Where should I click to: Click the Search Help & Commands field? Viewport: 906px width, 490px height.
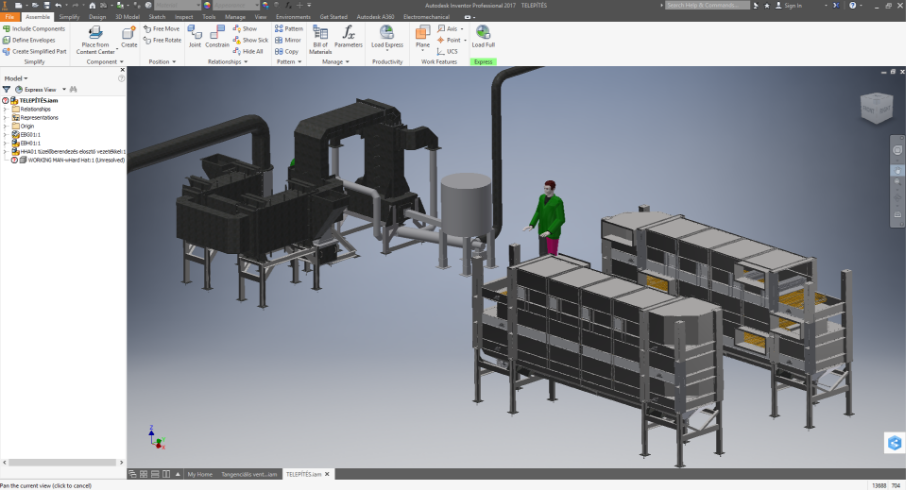[708, 5]
